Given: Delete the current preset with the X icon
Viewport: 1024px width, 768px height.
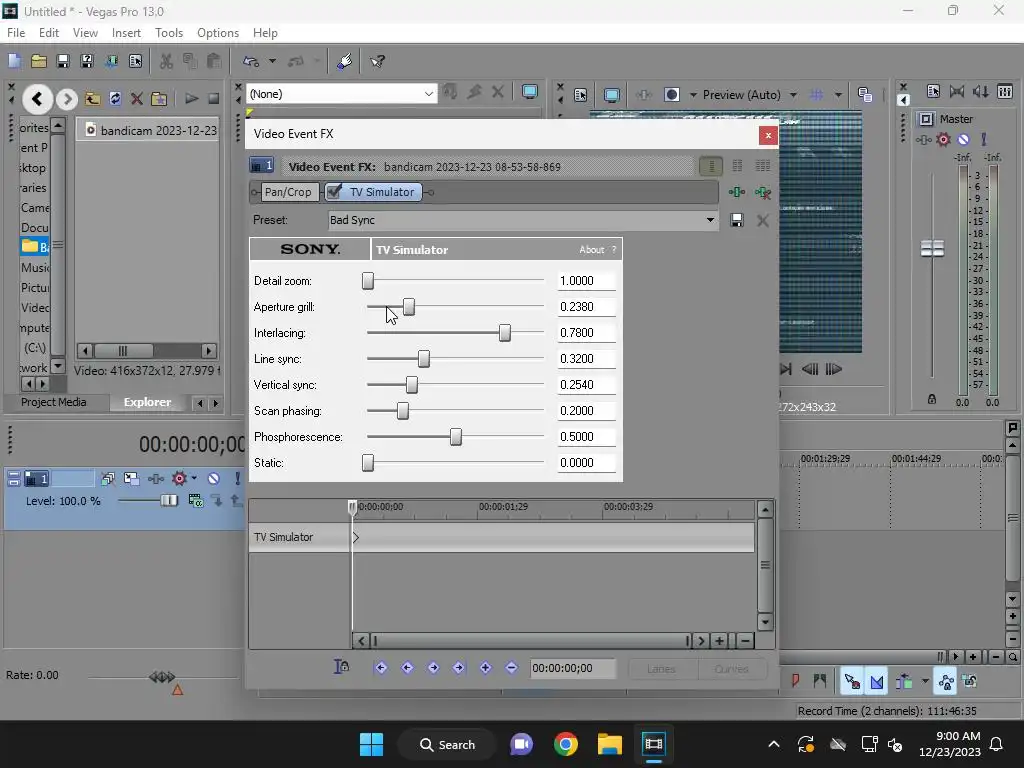Looking at the screenshot, I should (x=762, y=220).
